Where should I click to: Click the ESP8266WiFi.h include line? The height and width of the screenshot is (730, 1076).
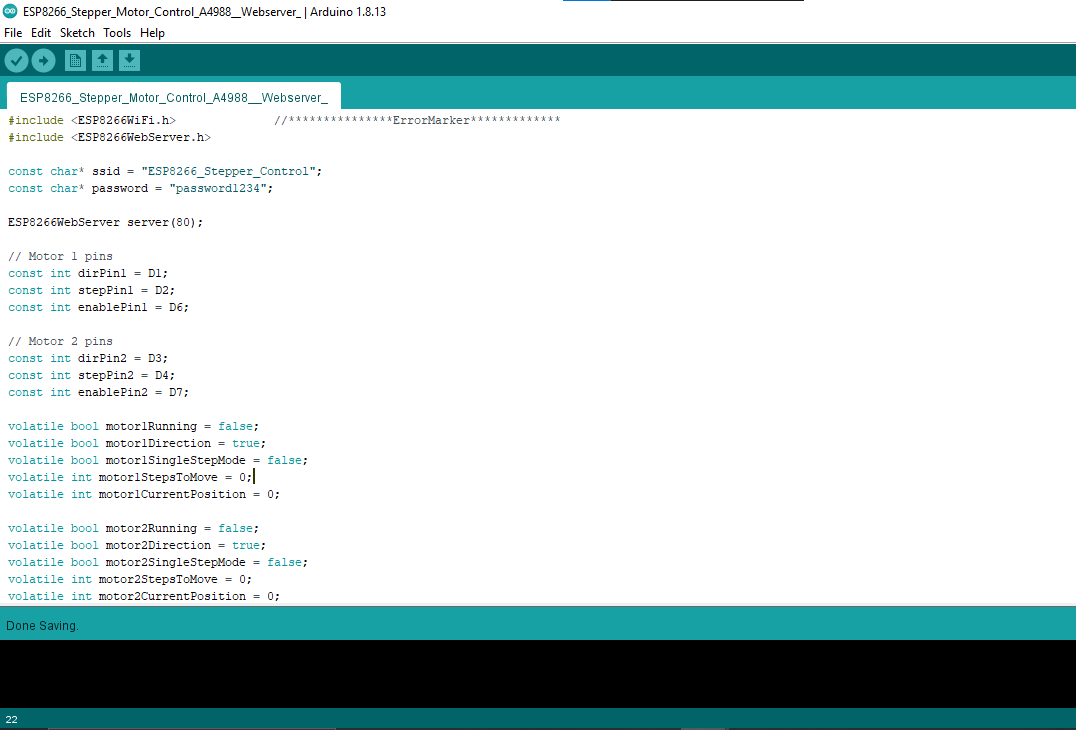tap(92, 120)
